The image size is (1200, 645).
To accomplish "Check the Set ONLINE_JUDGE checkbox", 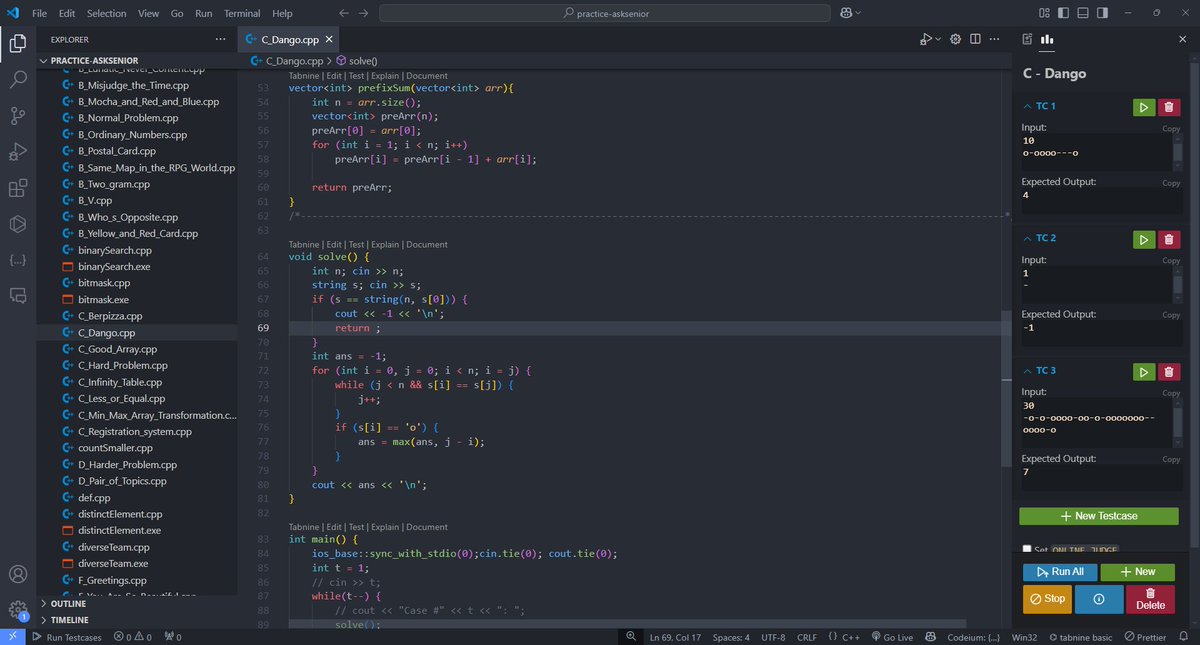I will click(1027, 549).
